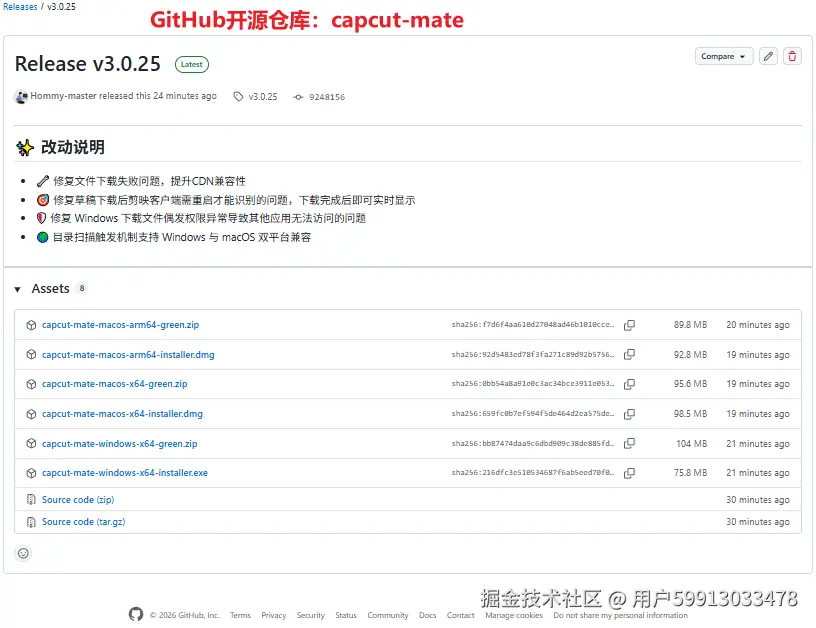The width and height of the screenshot is (816, 628).
Task: Click the tag icon next to v3.0.25
Action: [238, 97]
